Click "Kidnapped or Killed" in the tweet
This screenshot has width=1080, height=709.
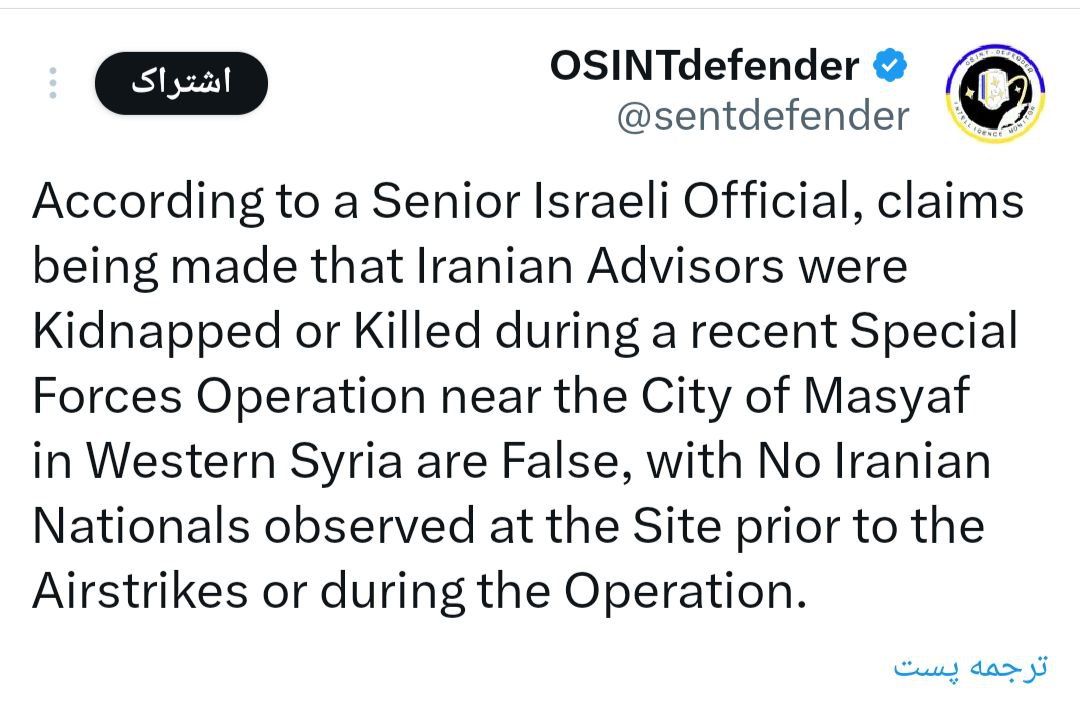(x=257, y=332)
